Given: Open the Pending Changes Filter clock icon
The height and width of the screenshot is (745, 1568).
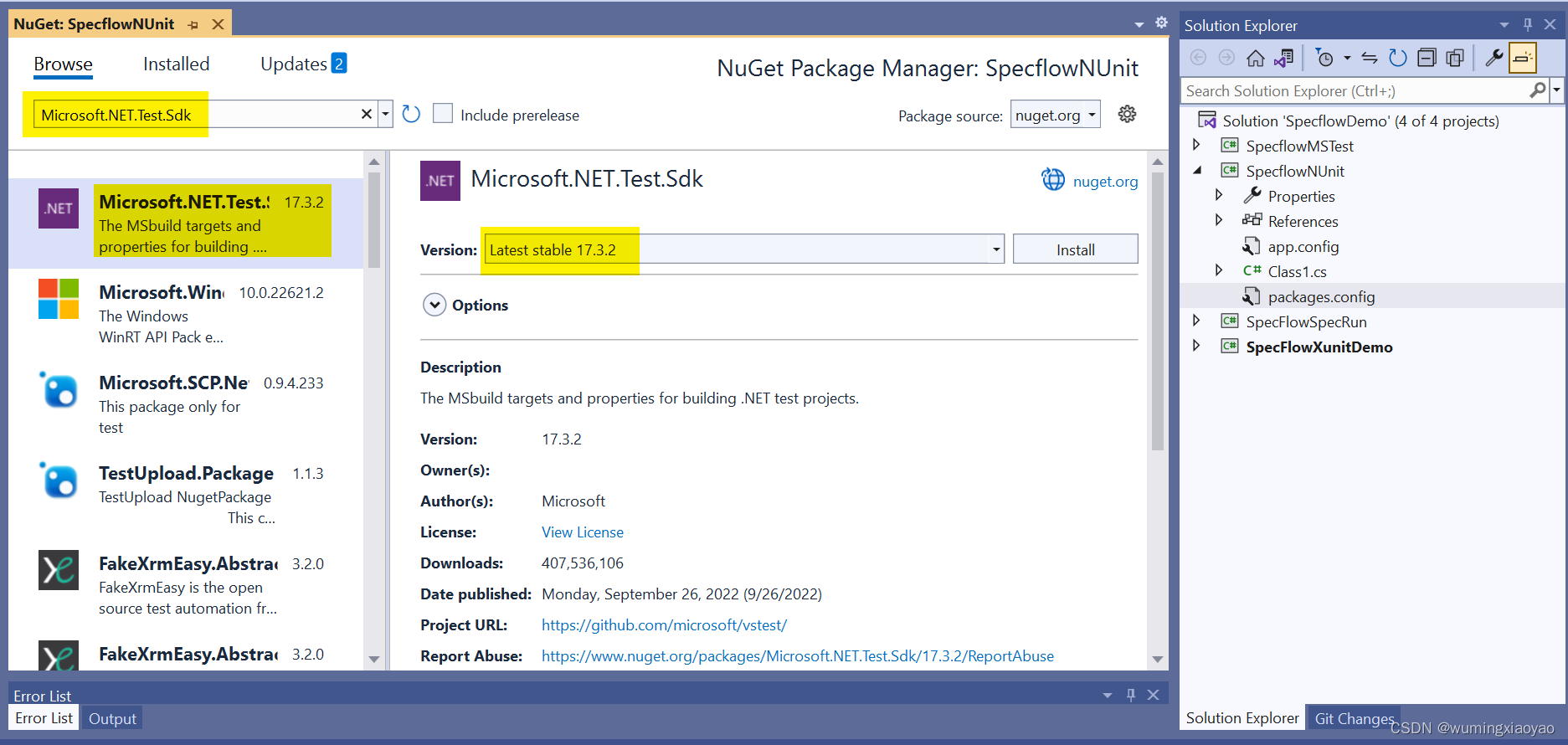Looking at the screenshot, I should pos(1324,58).
